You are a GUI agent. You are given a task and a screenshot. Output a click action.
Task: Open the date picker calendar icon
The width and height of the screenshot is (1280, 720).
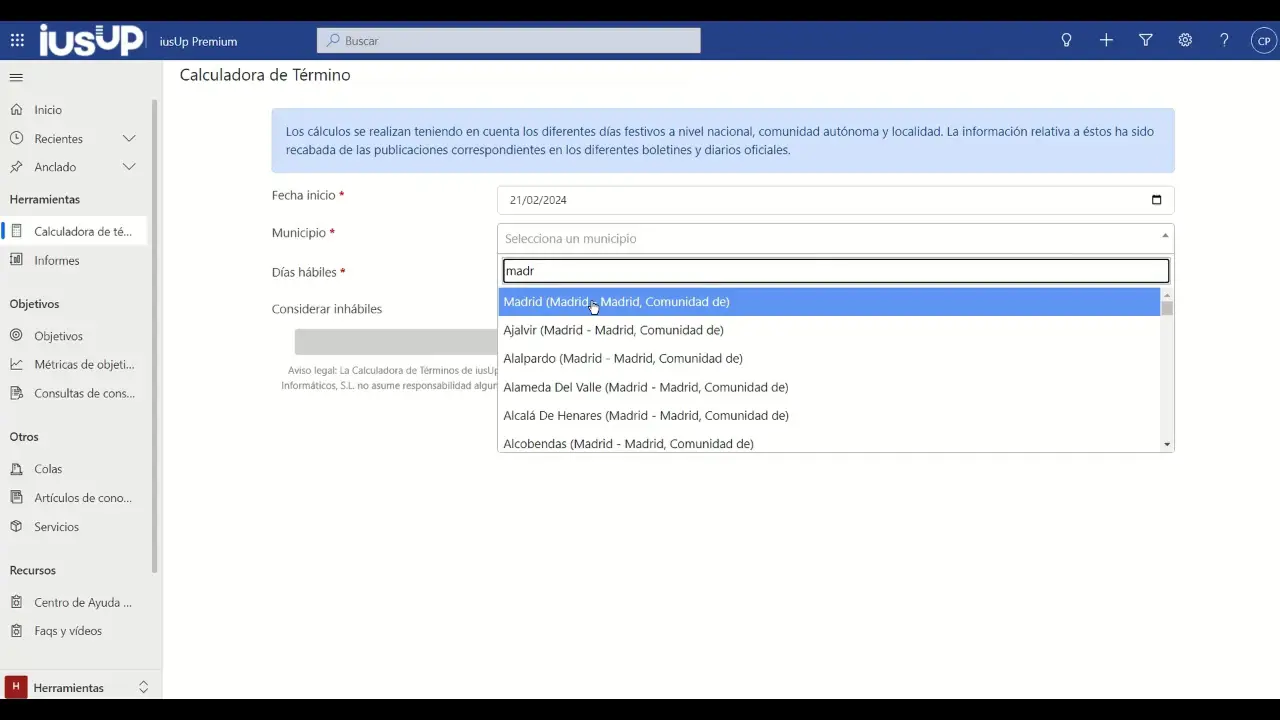pyautogui.click(x=1156, y=200)
